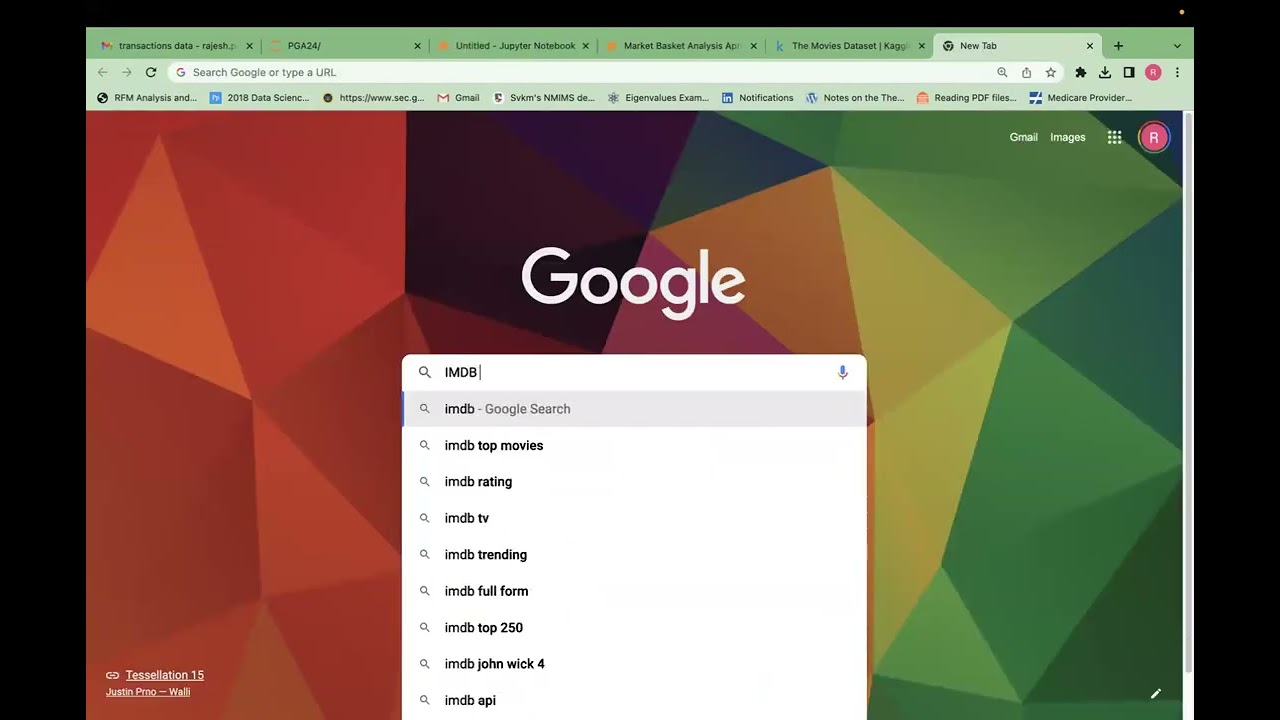Click the share icon in the address bar
Viewport: 1280px width, 720px height.
coord(1026,72)
